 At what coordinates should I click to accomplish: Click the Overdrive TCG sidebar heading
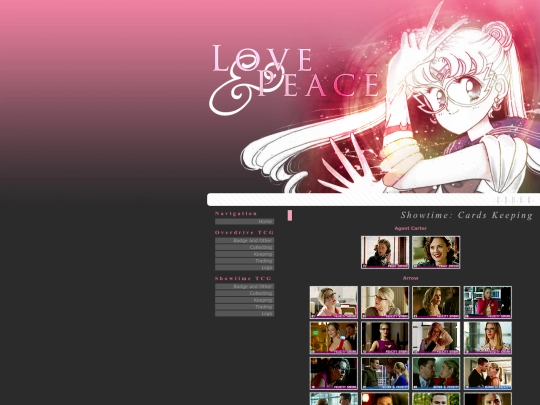pyautogui.click(x=245, y=232)
